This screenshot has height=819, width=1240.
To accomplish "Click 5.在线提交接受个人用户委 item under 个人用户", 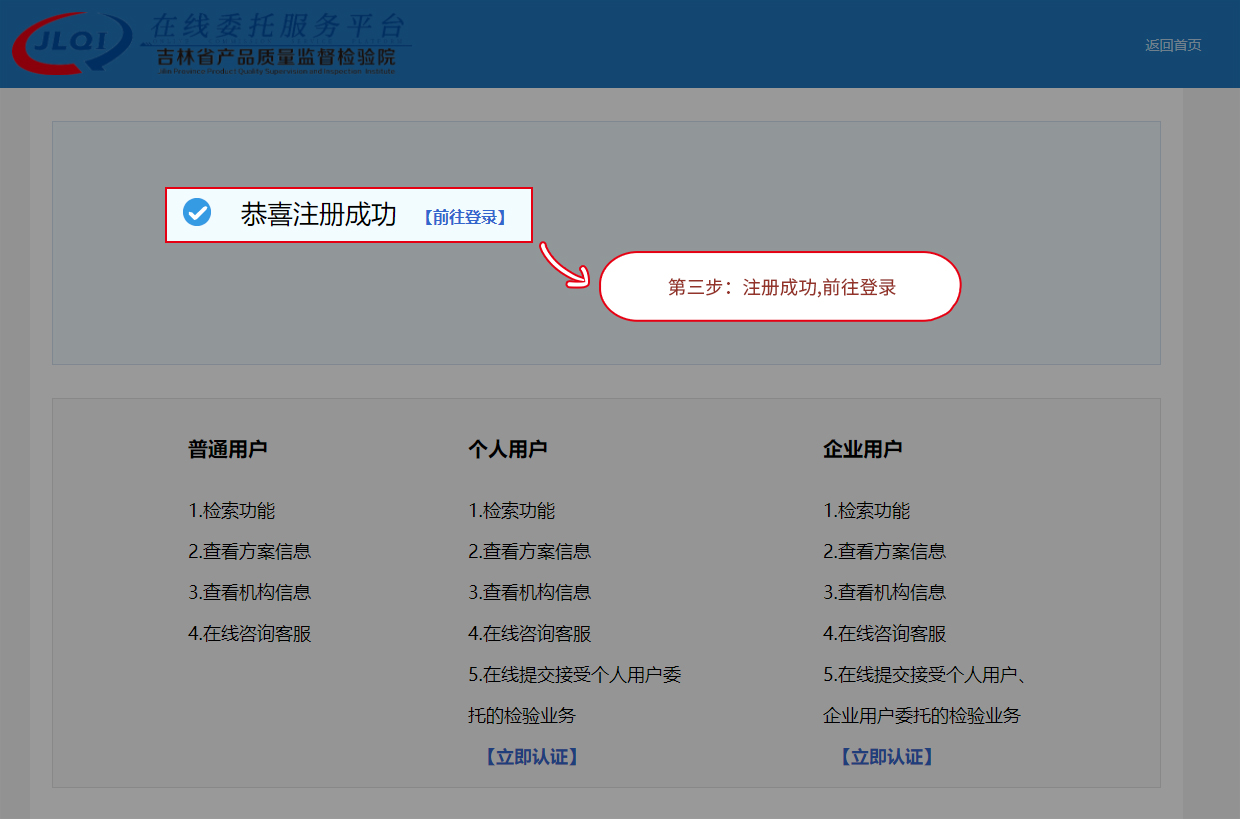I will pos(574,675).
